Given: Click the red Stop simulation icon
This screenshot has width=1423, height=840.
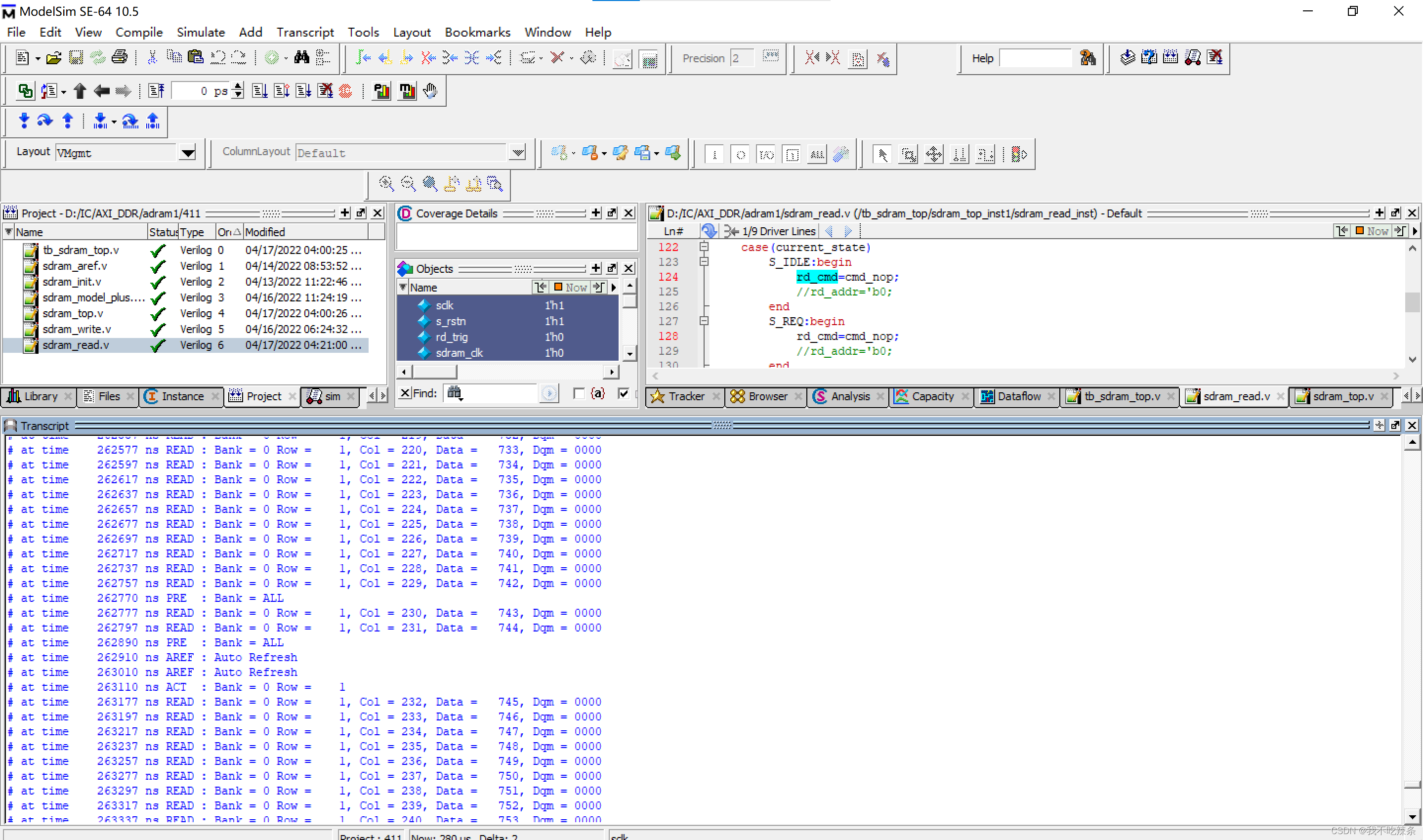Looking at the screenshot, I should [346, 90].
